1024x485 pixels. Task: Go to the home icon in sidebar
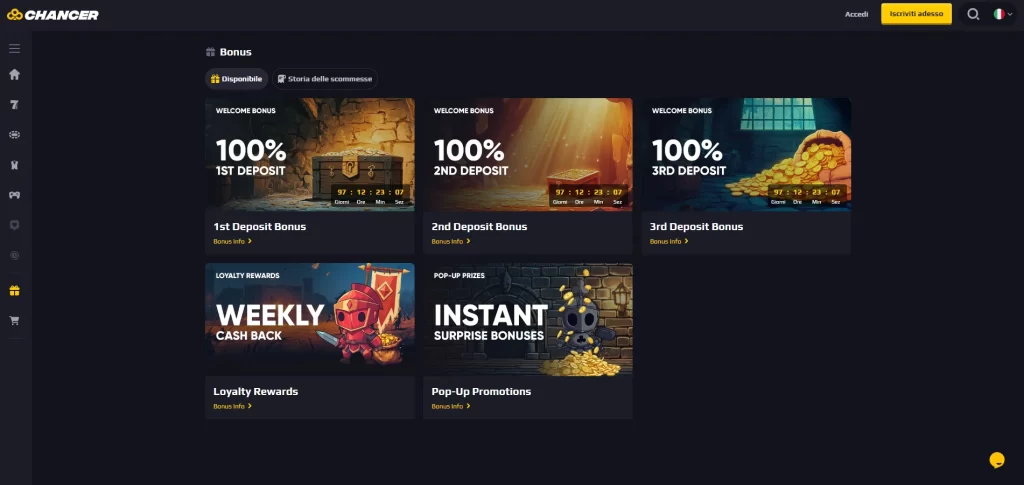pyautogui.click(x=14, y=74)
